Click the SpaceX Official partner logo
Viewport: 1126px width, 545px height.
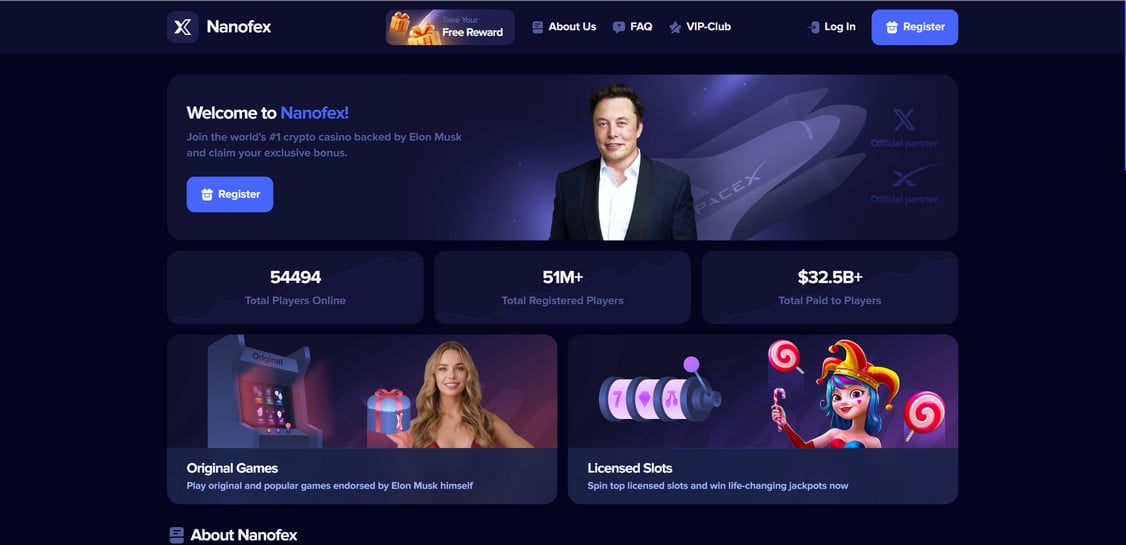(x=904, y=185)
